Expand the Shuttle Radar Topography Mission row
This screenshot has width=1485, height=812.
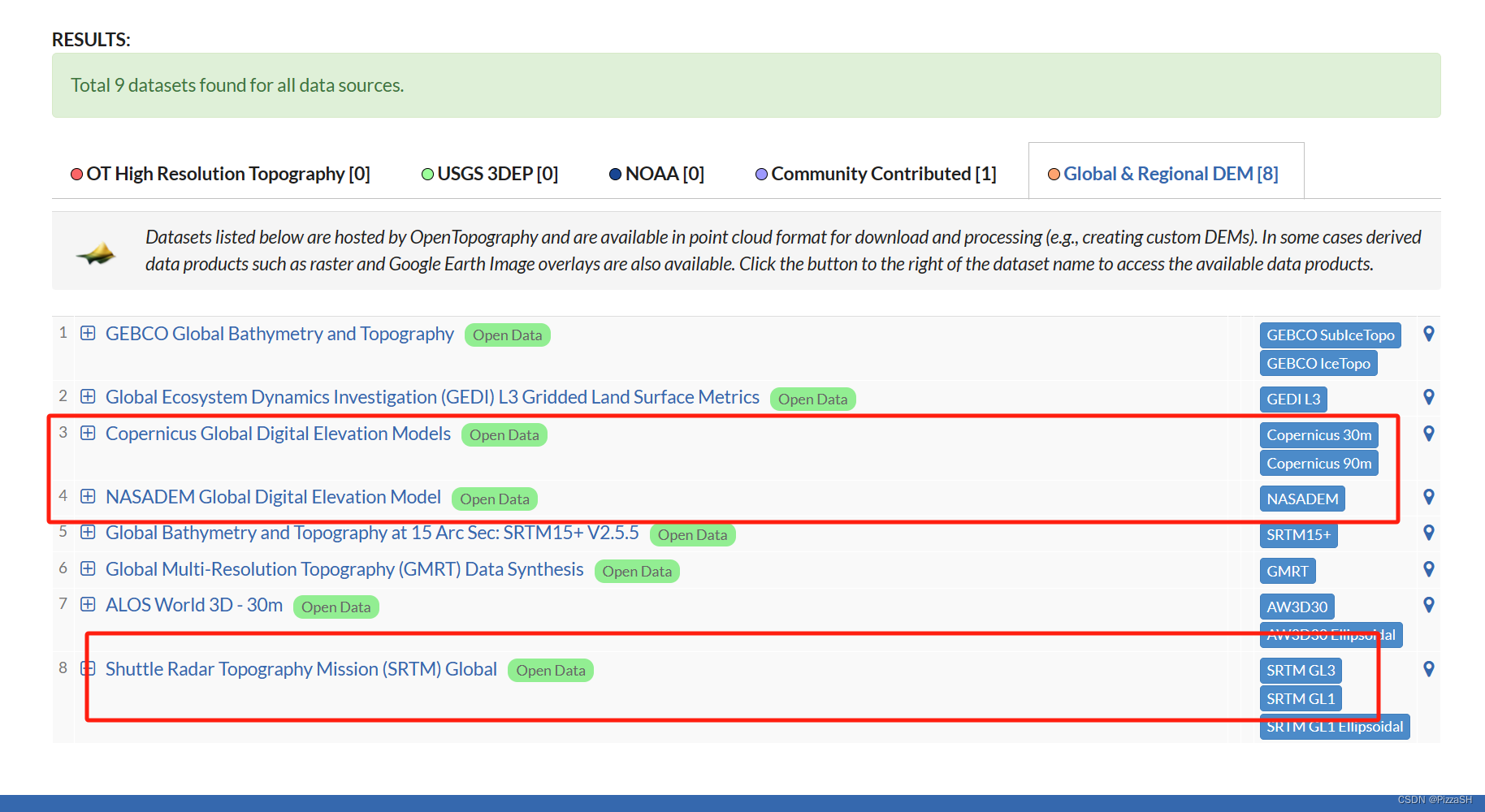click(88, 668)
